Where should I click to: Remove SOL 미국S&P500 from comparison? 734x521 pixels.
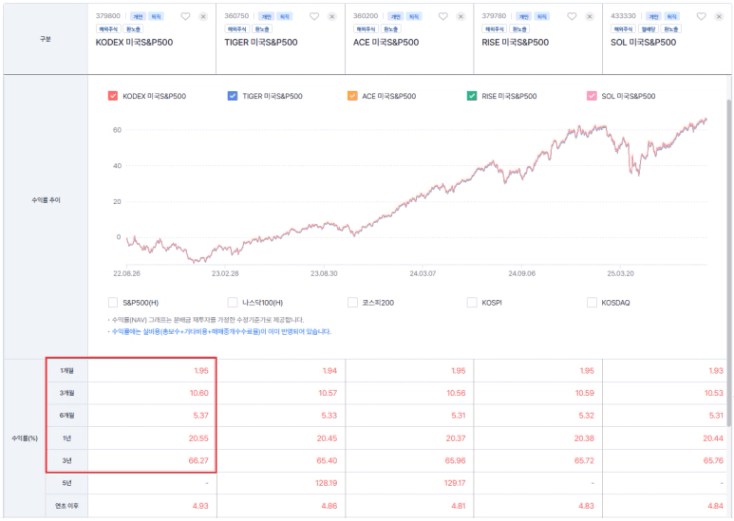[719, 16]
